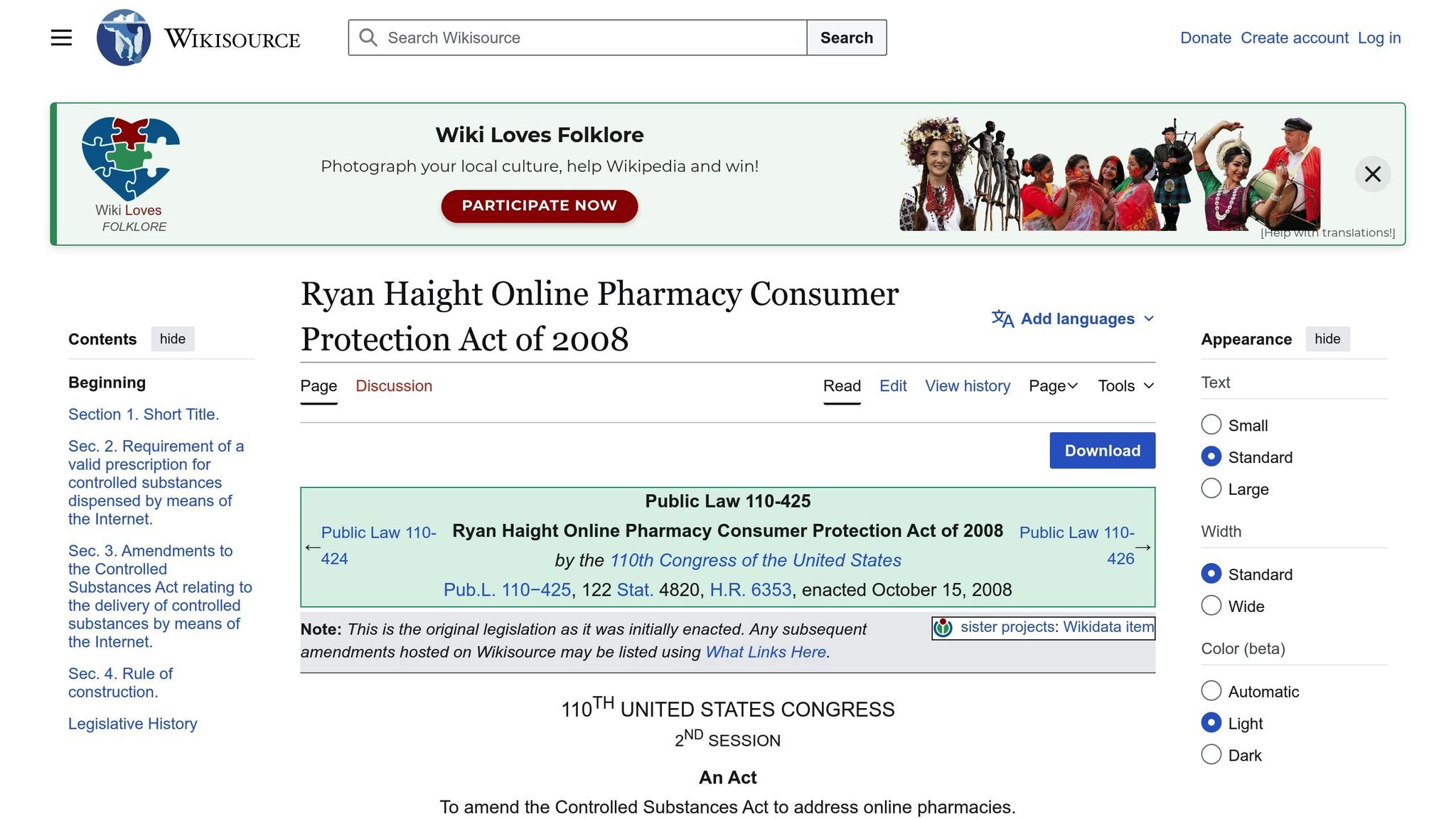Expand the Add languages dropdown
This screenshot has height=819, width=1456.
click(1074, 318)
